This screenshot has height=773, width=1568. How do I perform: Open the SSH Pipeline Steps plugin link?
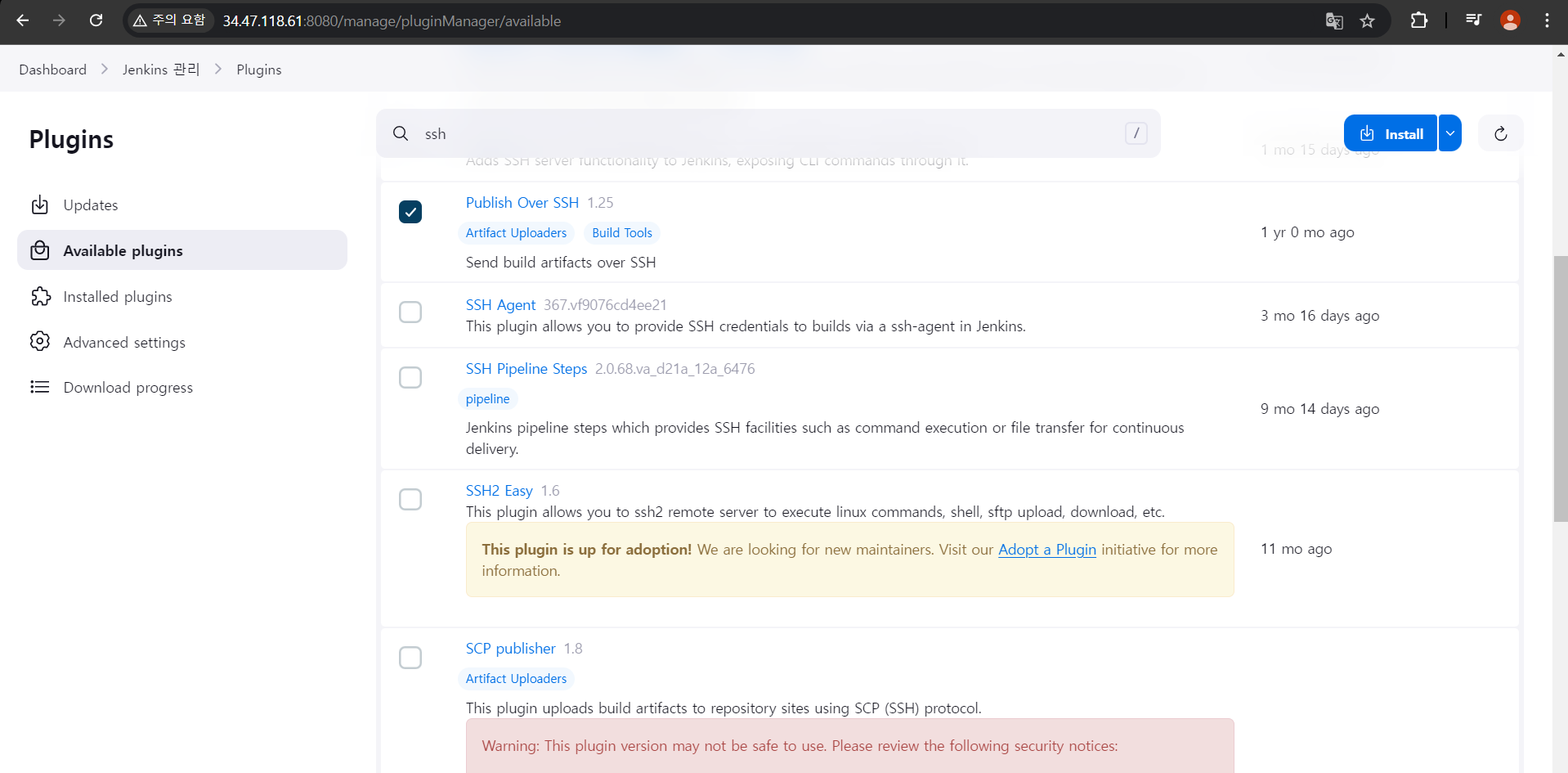[x=526, y=369]
